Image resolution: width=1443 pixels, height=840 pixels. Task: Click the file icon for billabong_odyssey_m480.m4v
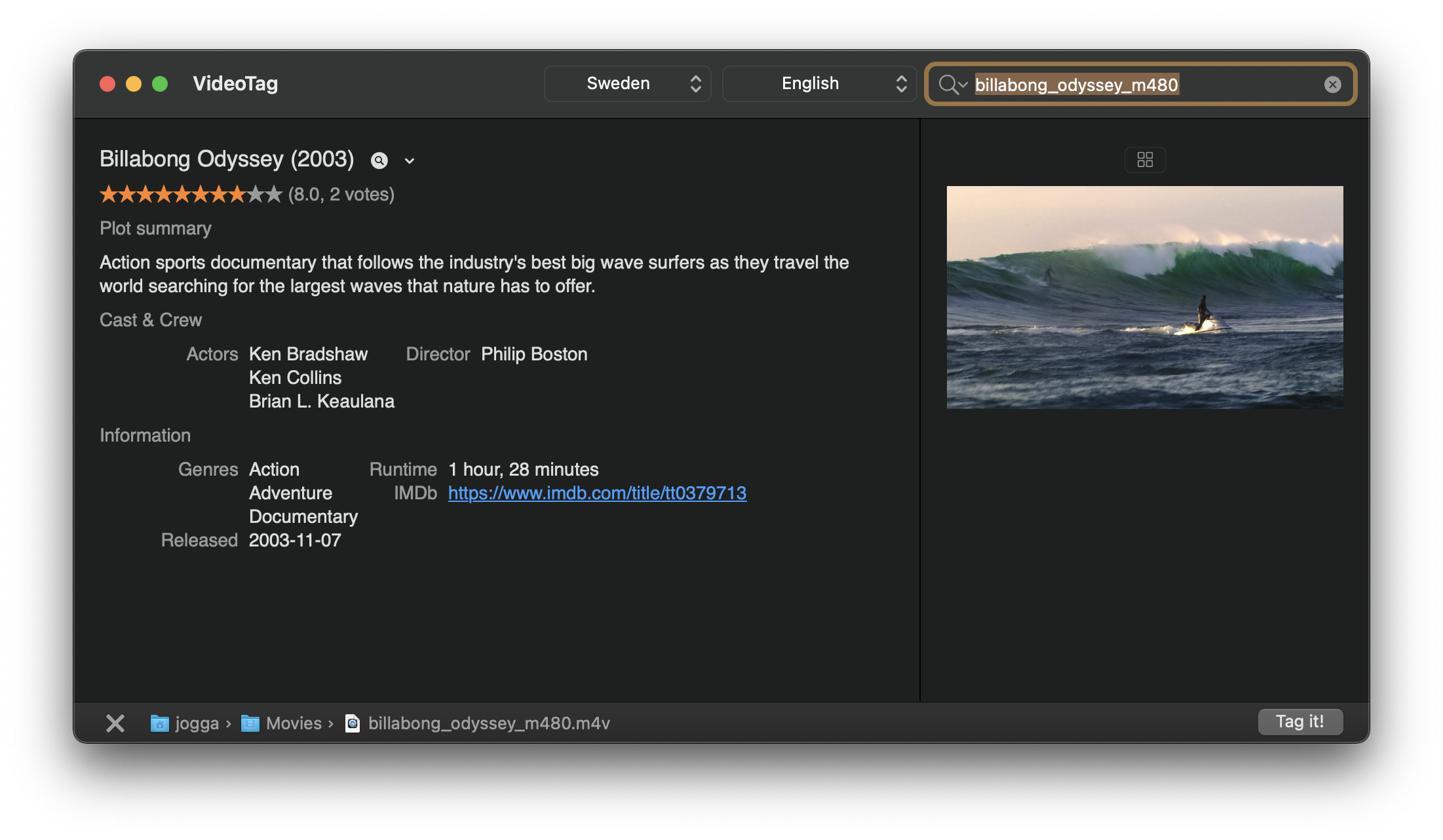(353, 722)
